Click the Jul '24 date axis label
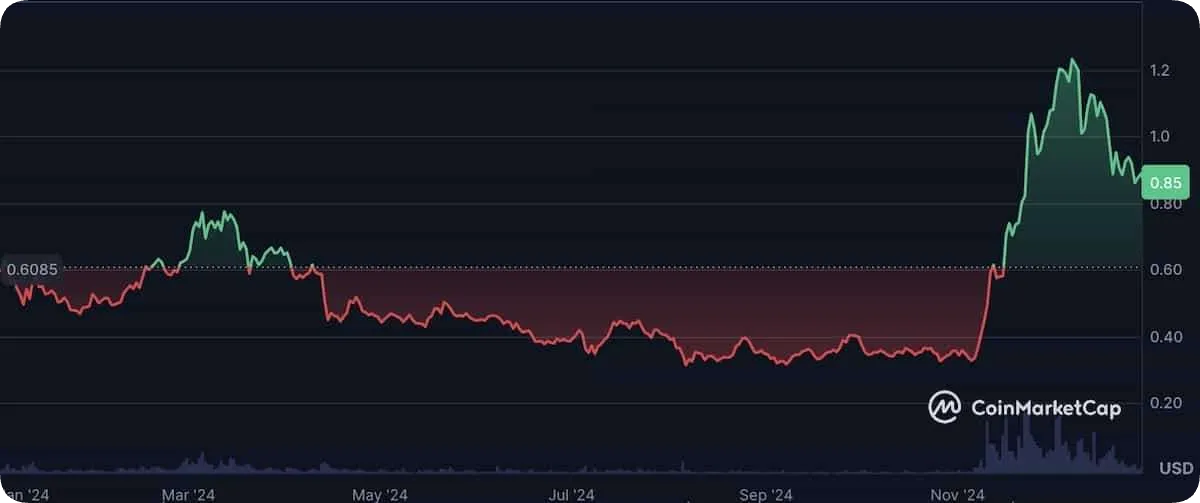Image resolution: width=1200 pixels, height=503 pixels. pos(573,495)
